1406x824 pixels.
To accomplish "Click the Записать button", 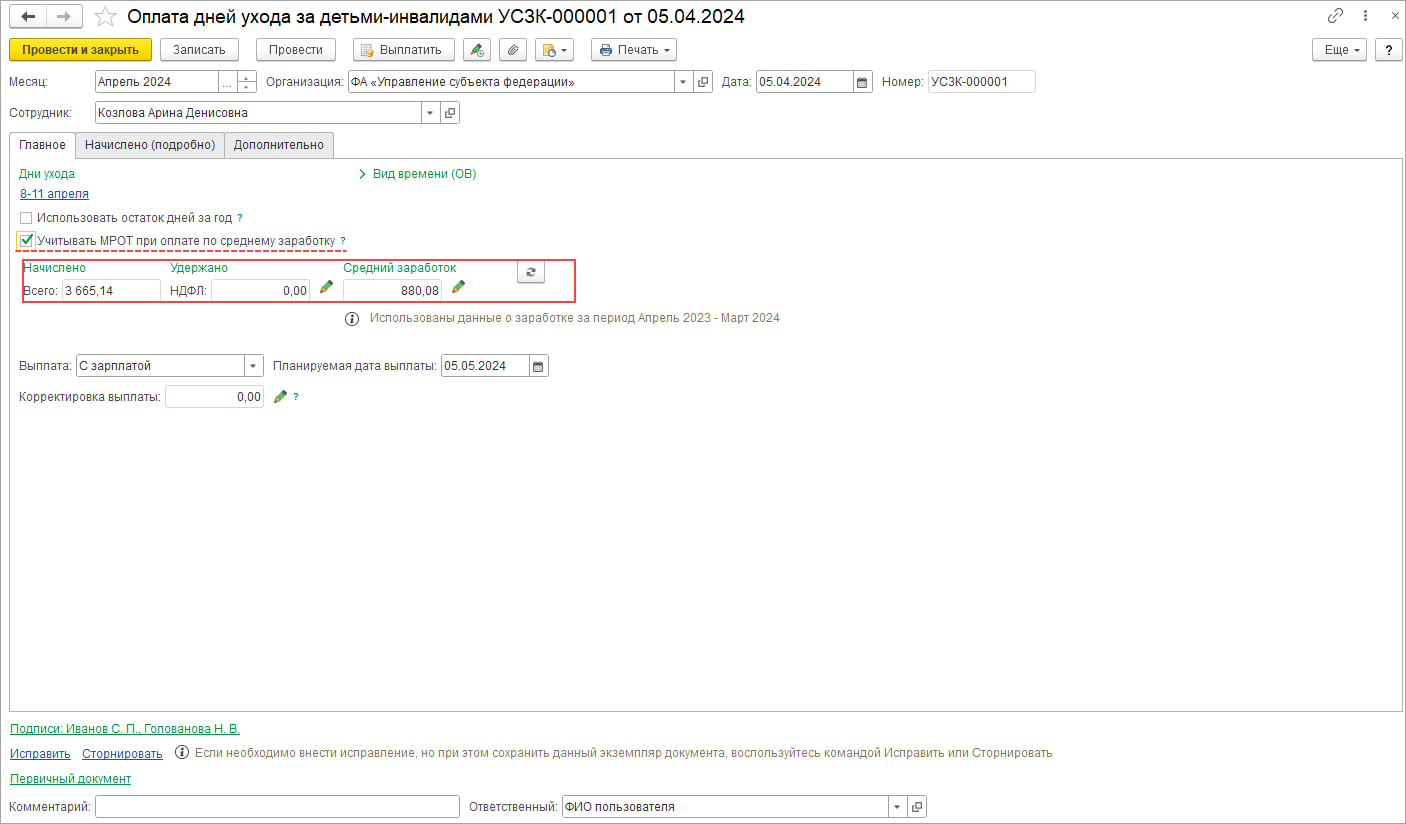I will [199, 50].
